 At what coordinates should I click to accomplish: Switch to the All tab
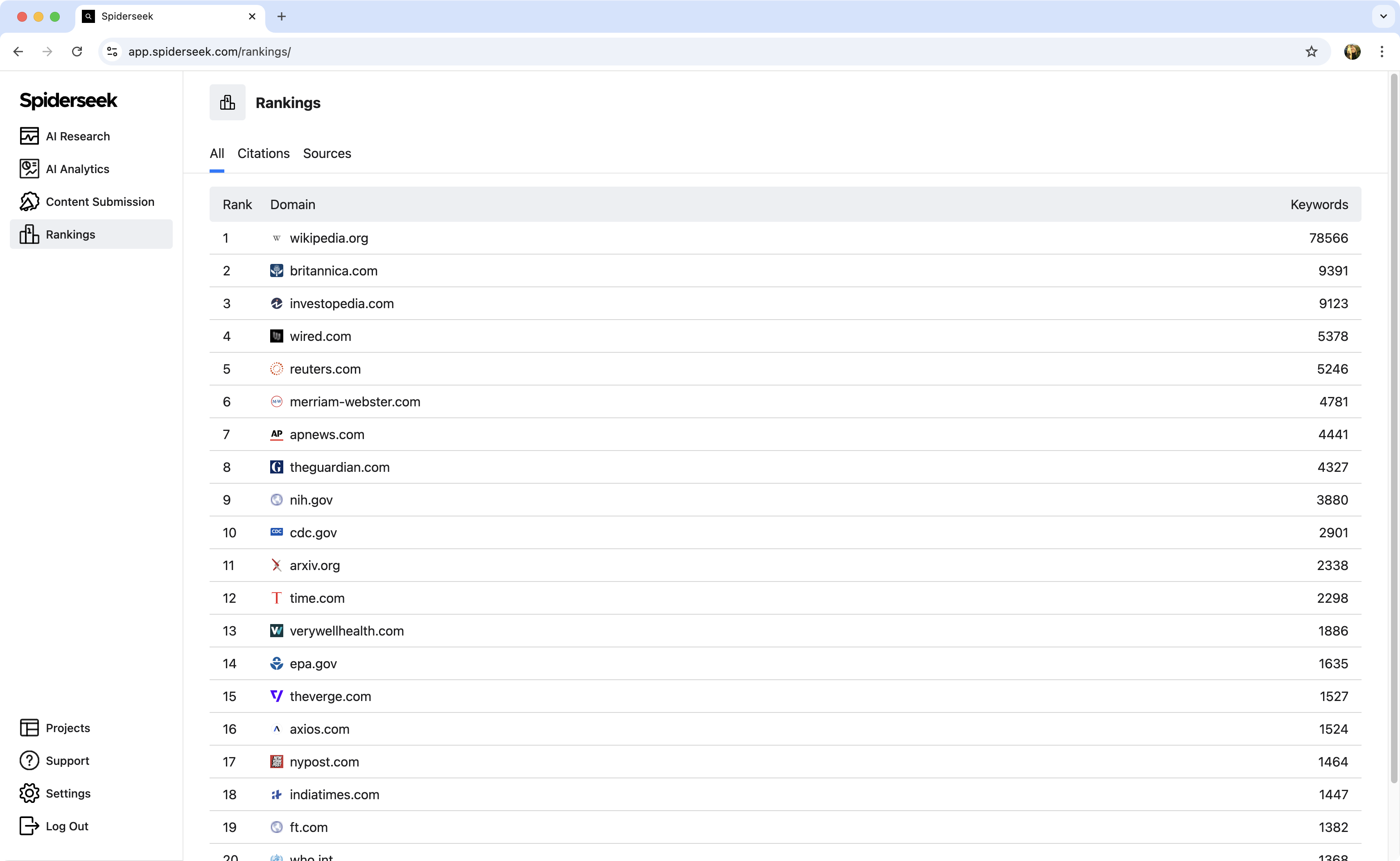pyautogui.click(x=217, y=153)
